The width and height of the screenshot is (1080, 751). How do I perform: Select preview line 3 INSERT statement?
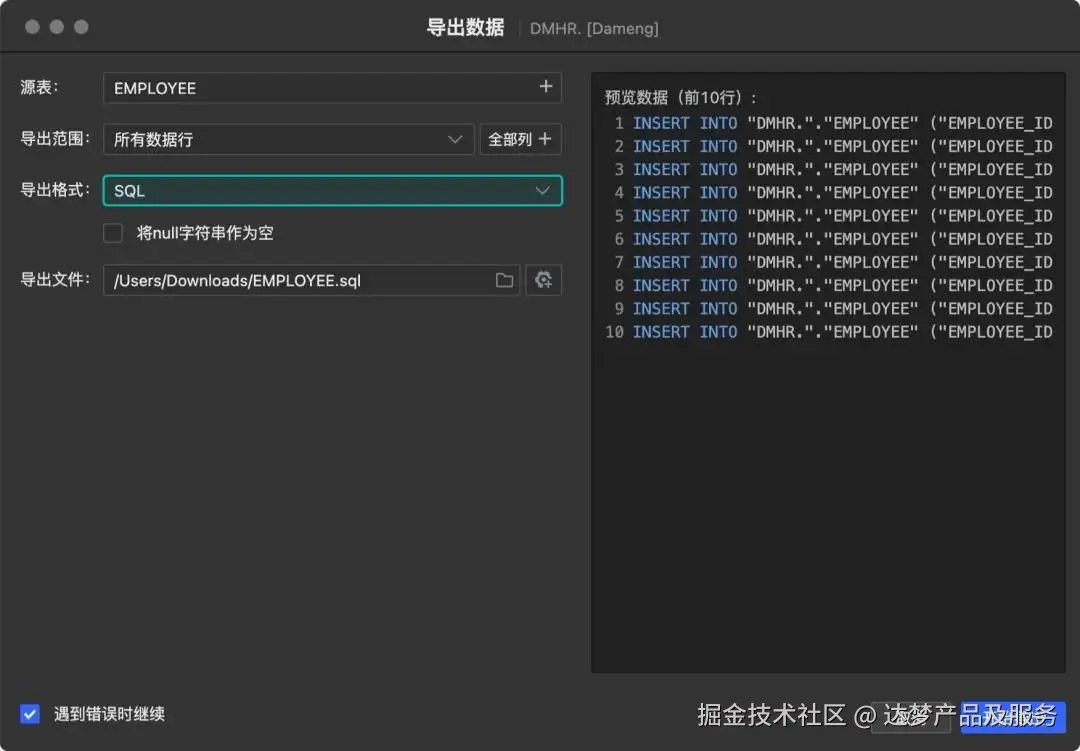[842, 169]
